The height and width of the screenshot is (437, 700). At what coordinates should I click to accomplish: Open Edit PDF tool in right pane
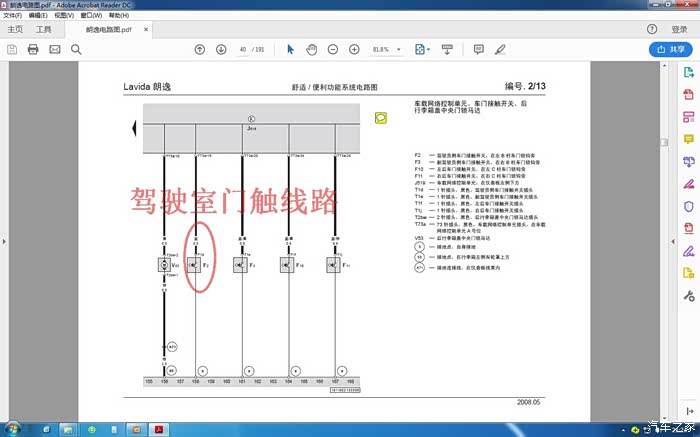[x=688, y=117]
